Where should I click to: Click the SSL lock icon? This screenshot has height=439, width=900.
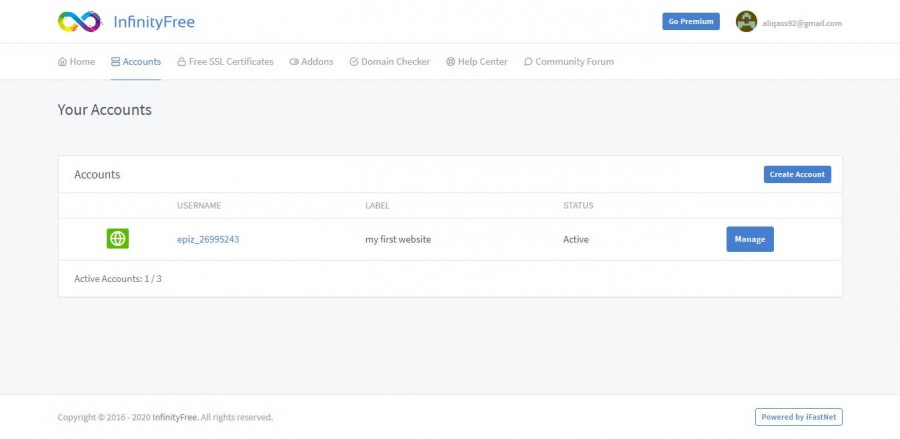click(181, 61)
